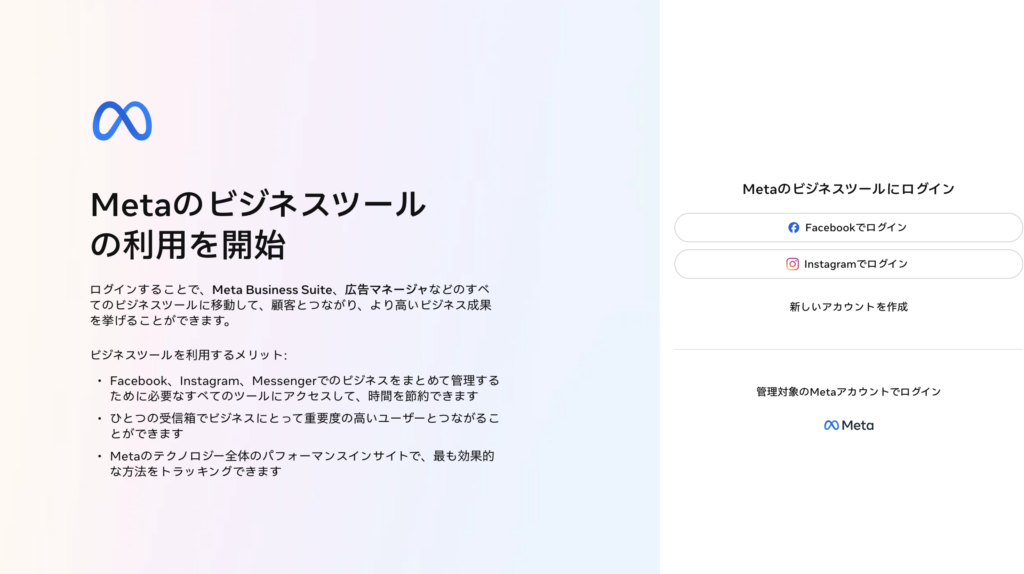Image resolution: width=1024 pixels, height=574 pixels.
Task: Select 管理対象のMetaアカウントでログイン
Action: (848, 392)
